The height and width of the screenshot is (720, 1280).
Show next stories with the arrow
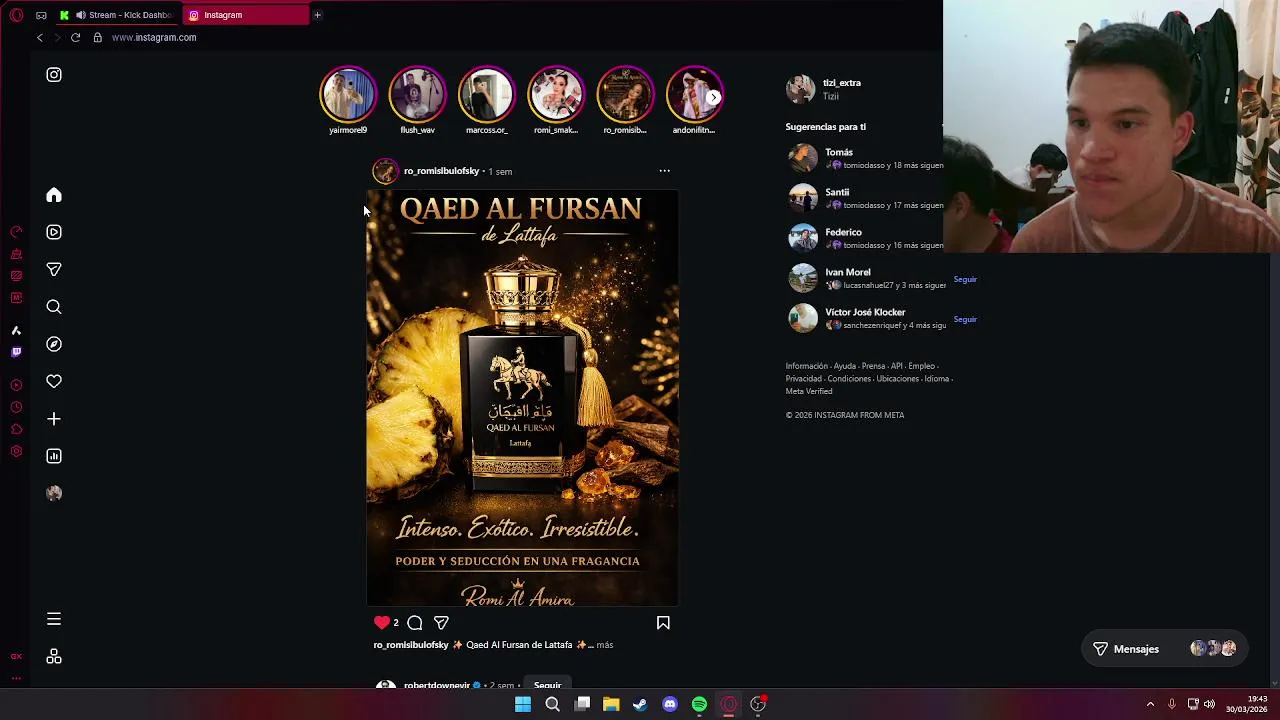(713, 97)
